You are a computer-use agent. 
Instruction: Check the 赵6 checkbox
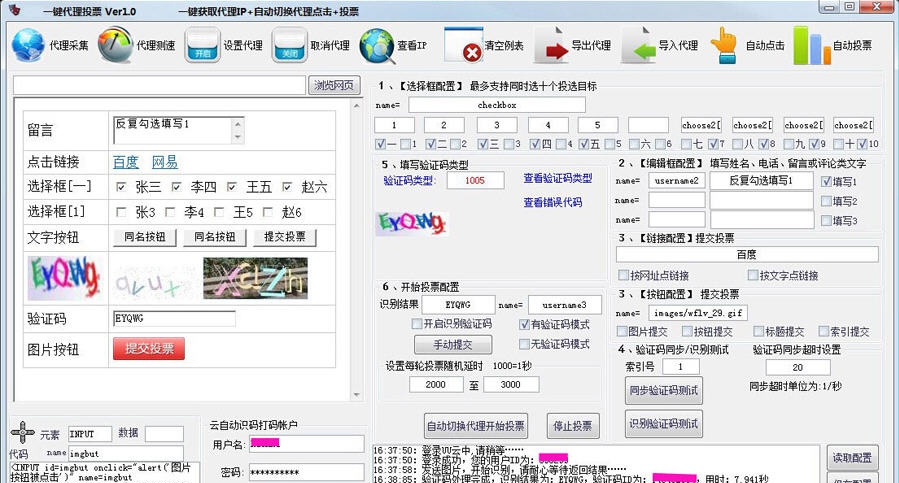268,212
